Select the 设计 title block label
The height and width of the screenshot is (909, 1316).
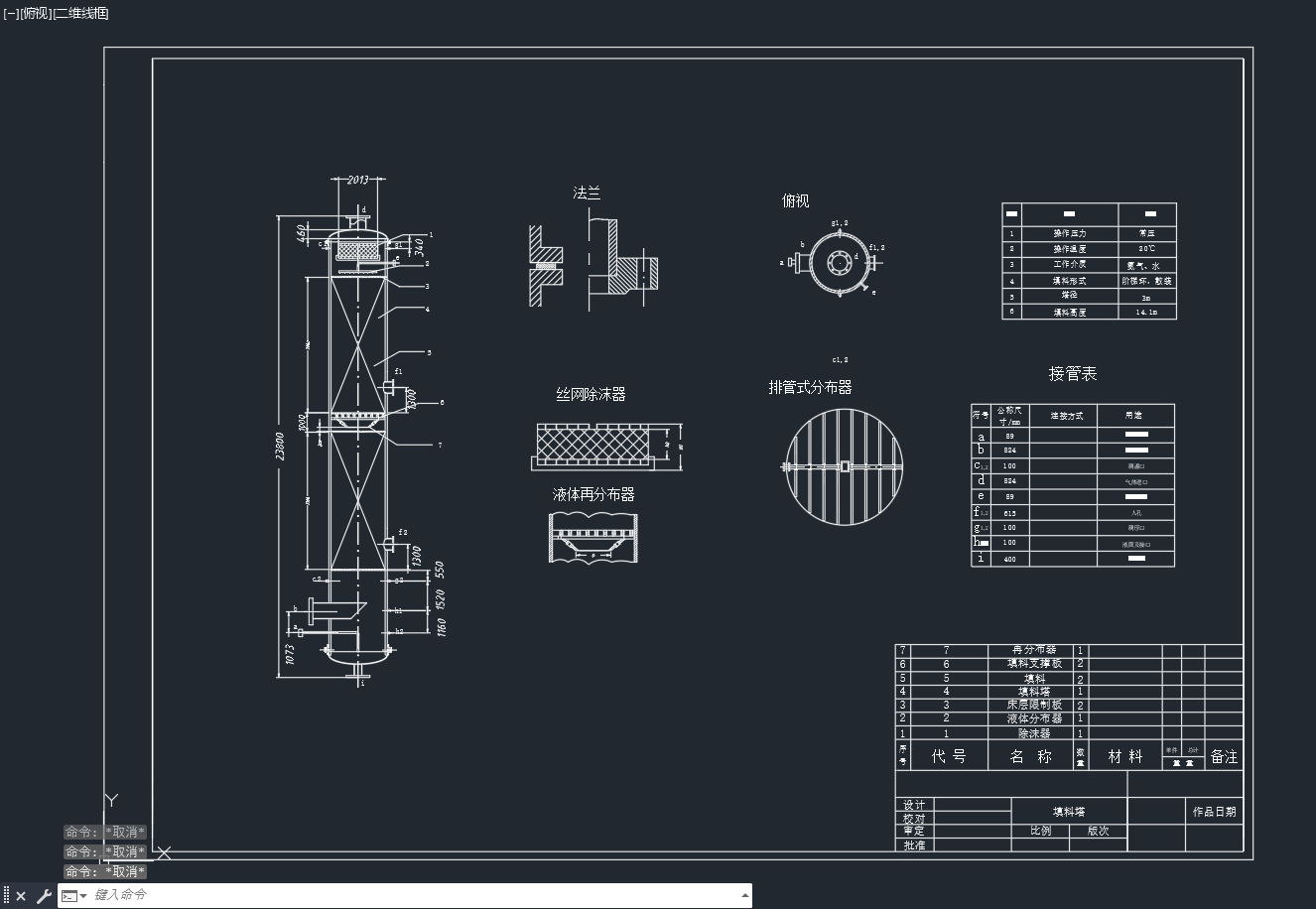[914, 805]
